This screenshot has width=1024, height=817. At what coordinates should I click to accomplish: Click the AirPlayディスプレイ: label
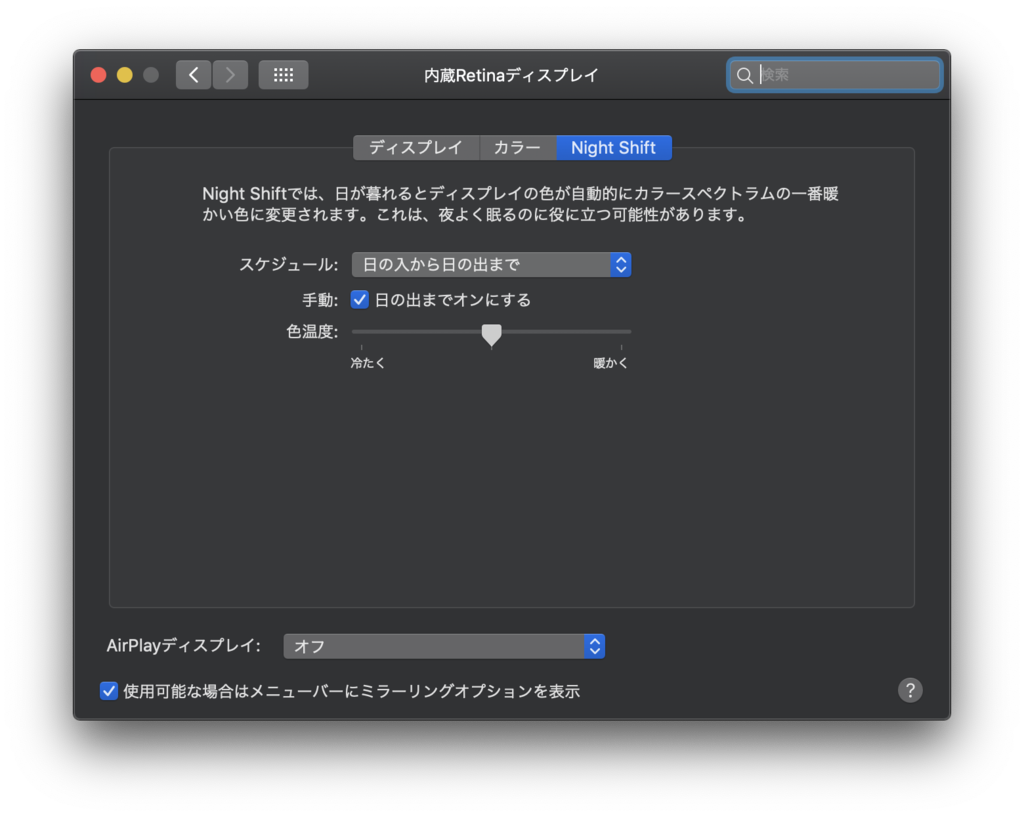[184, 646]
